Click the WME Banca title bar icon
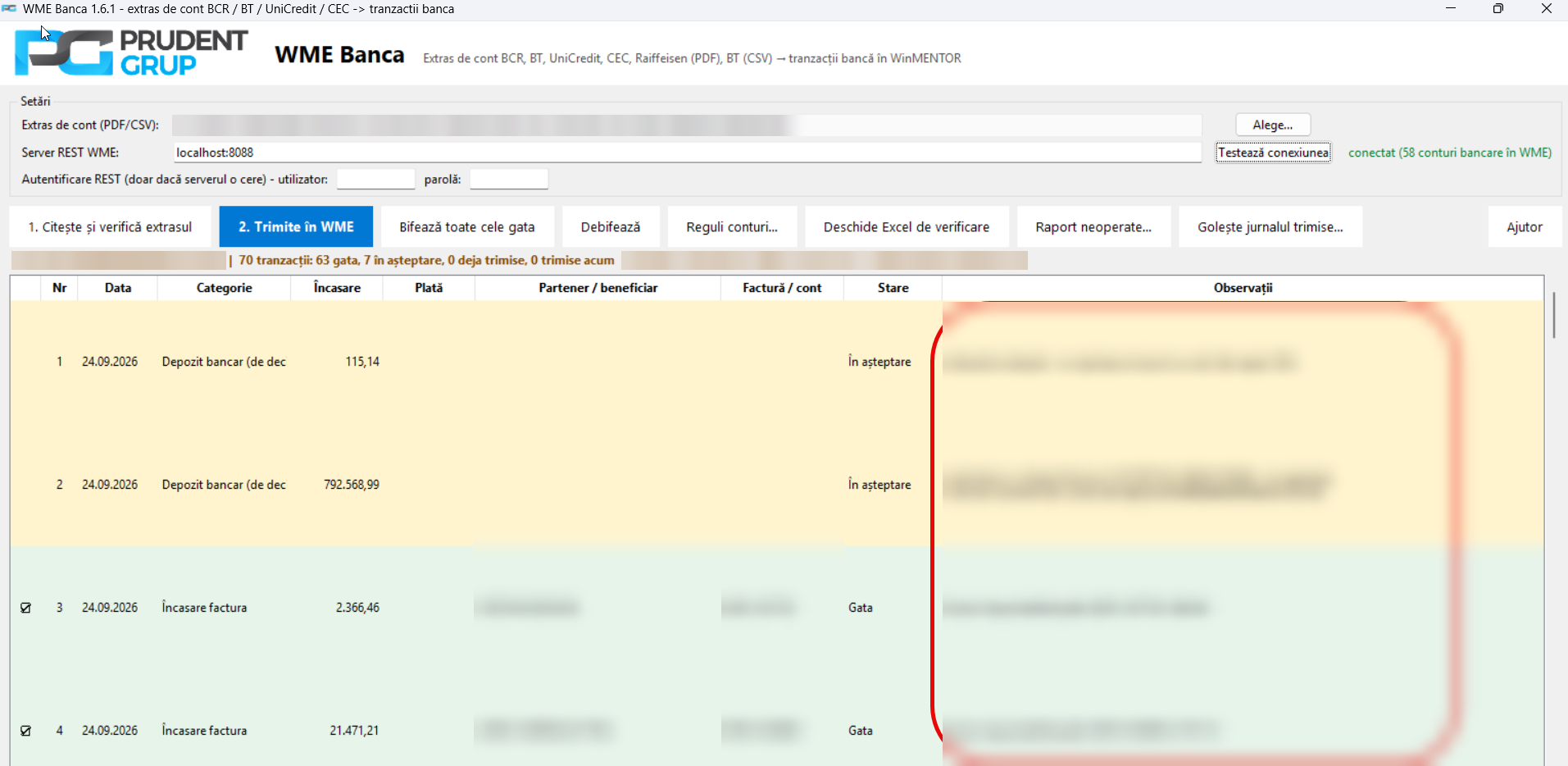The width and height of the screenshot is (1568, 766). click(9, 8)
